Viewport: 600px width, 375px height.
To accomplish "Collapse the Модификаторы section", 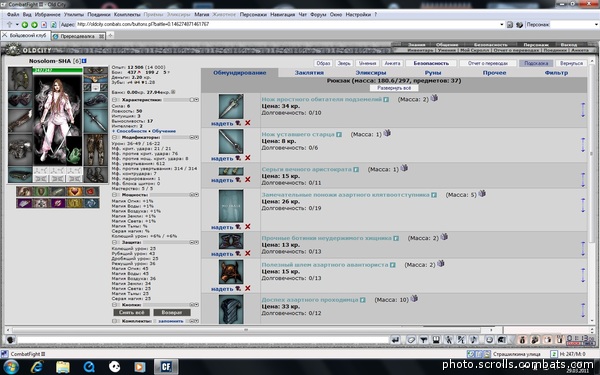I will [x=115, y=137].
